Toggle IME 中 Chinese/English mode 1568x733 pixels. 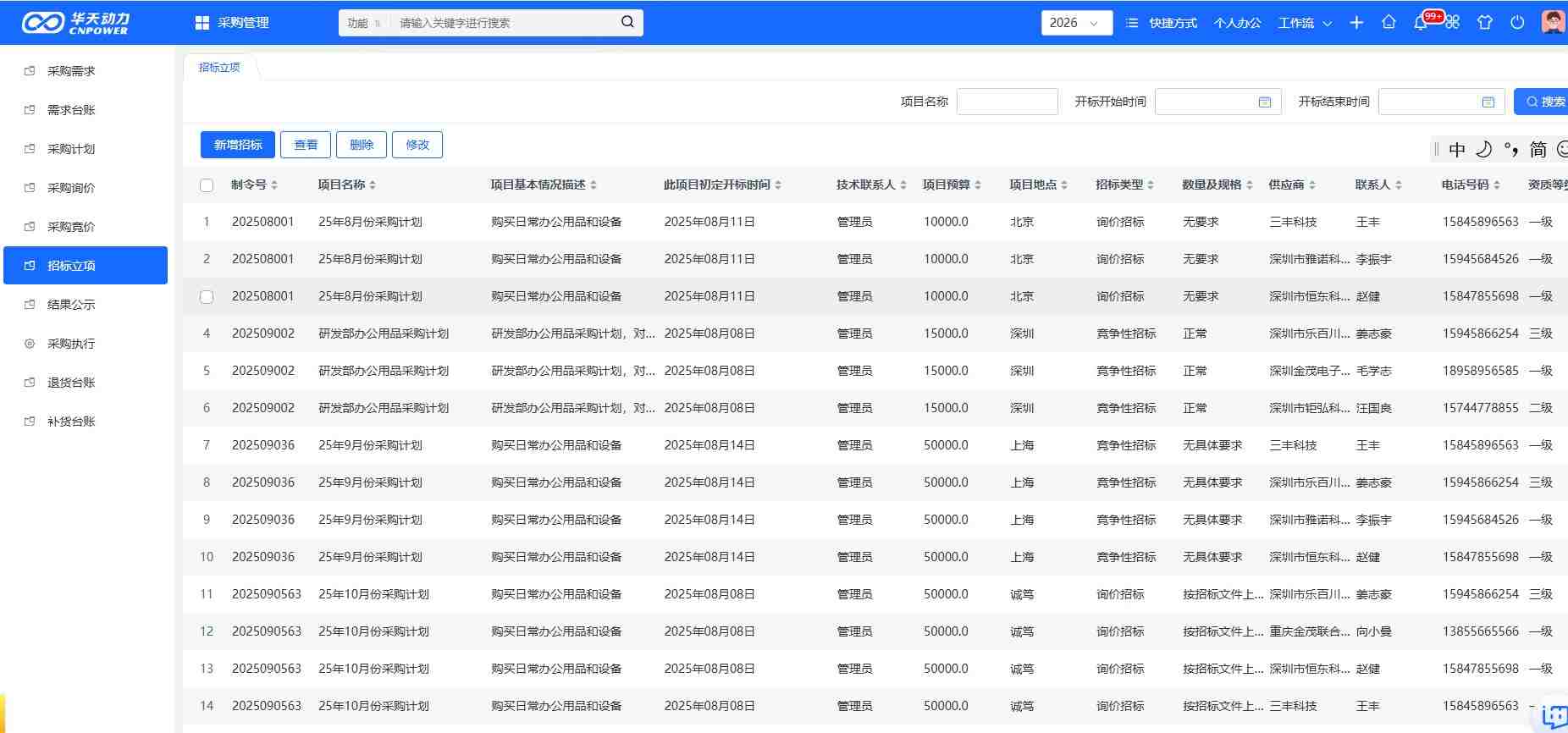point(1456,150)
